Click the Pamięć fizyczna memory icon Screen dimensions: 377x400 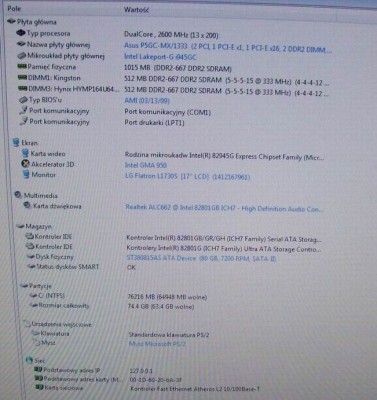click(x=22, y=67)
